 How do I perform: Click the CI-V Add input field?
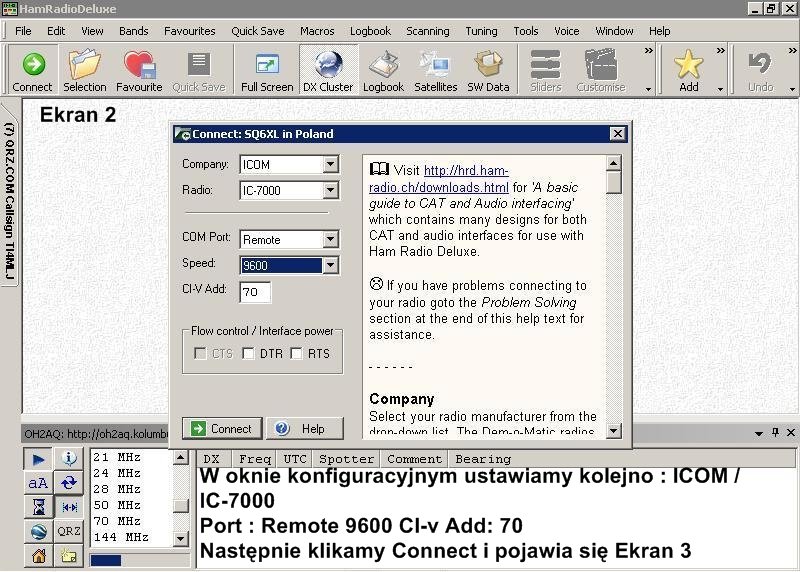coord(255,292)
